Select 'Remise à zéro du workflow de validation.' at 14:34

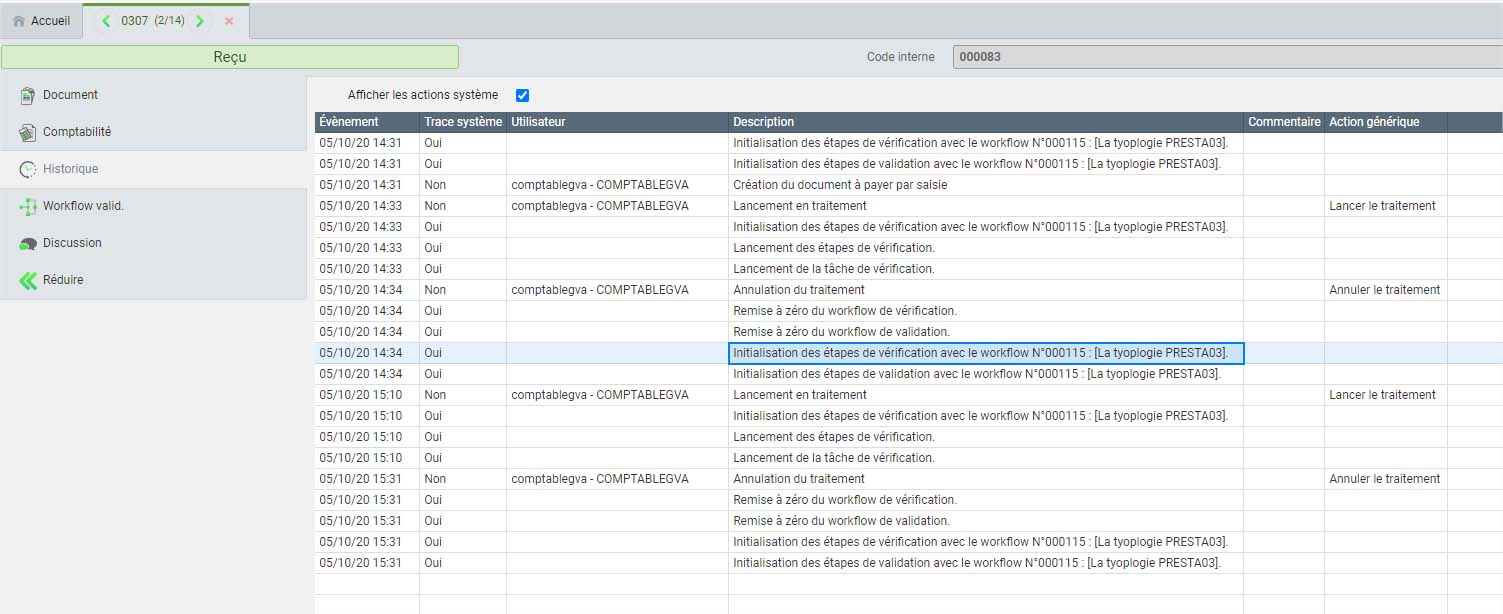click(841, 332)
